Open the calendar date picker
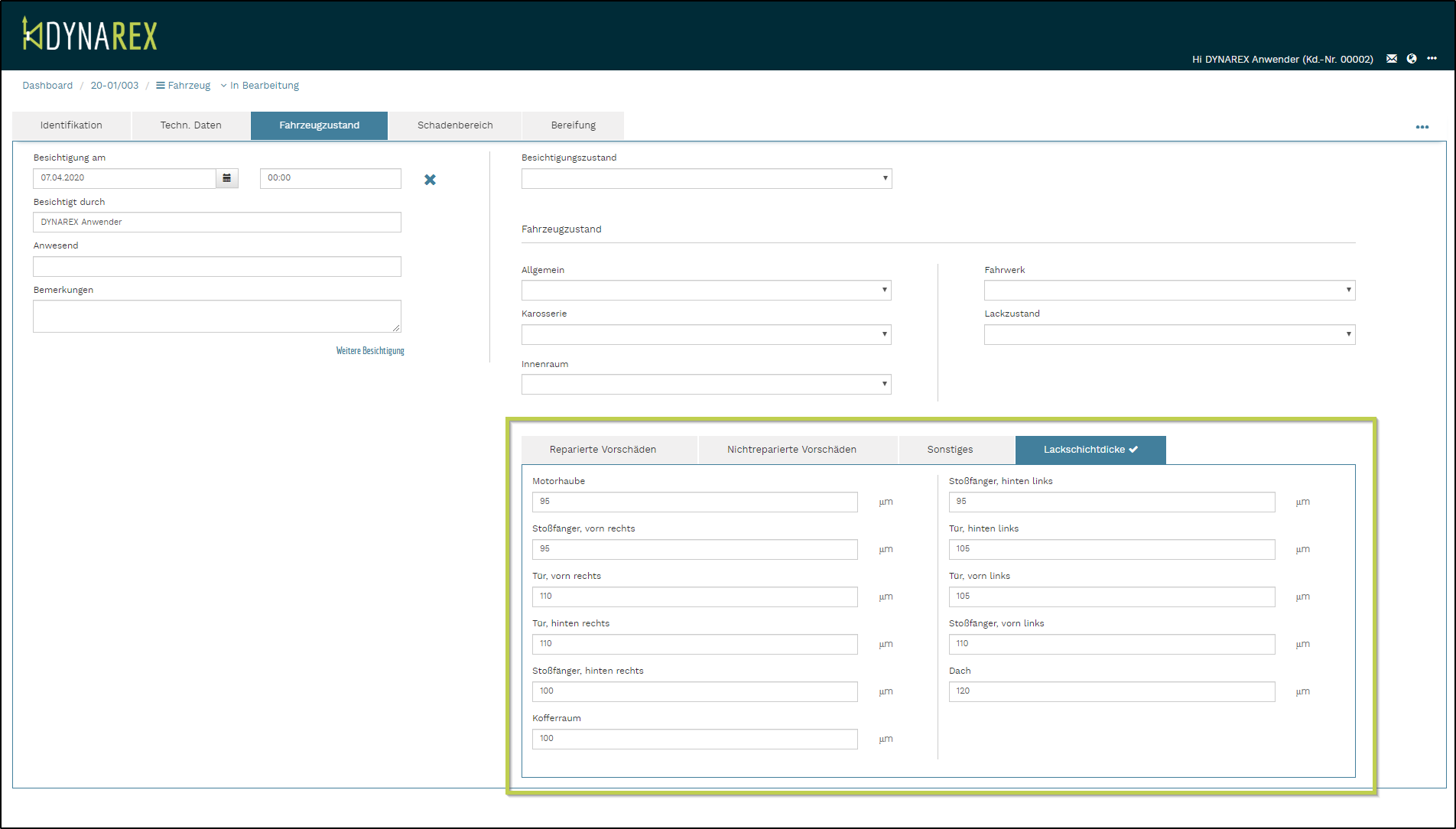Screen dimensions: 1456x829 226,178
